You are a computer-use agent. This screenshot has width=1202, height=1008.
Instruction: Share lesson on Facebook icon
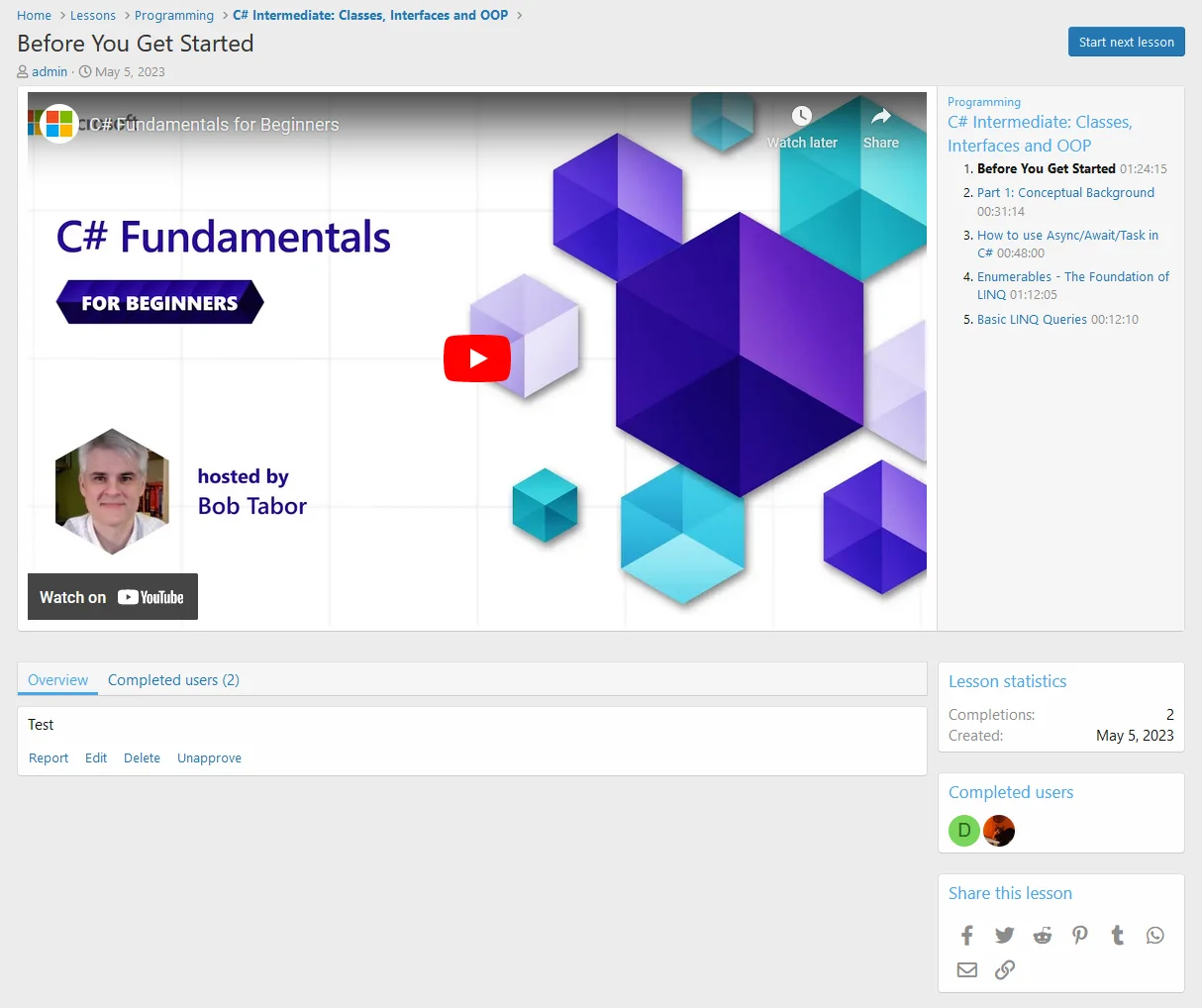tap(967, 936)
